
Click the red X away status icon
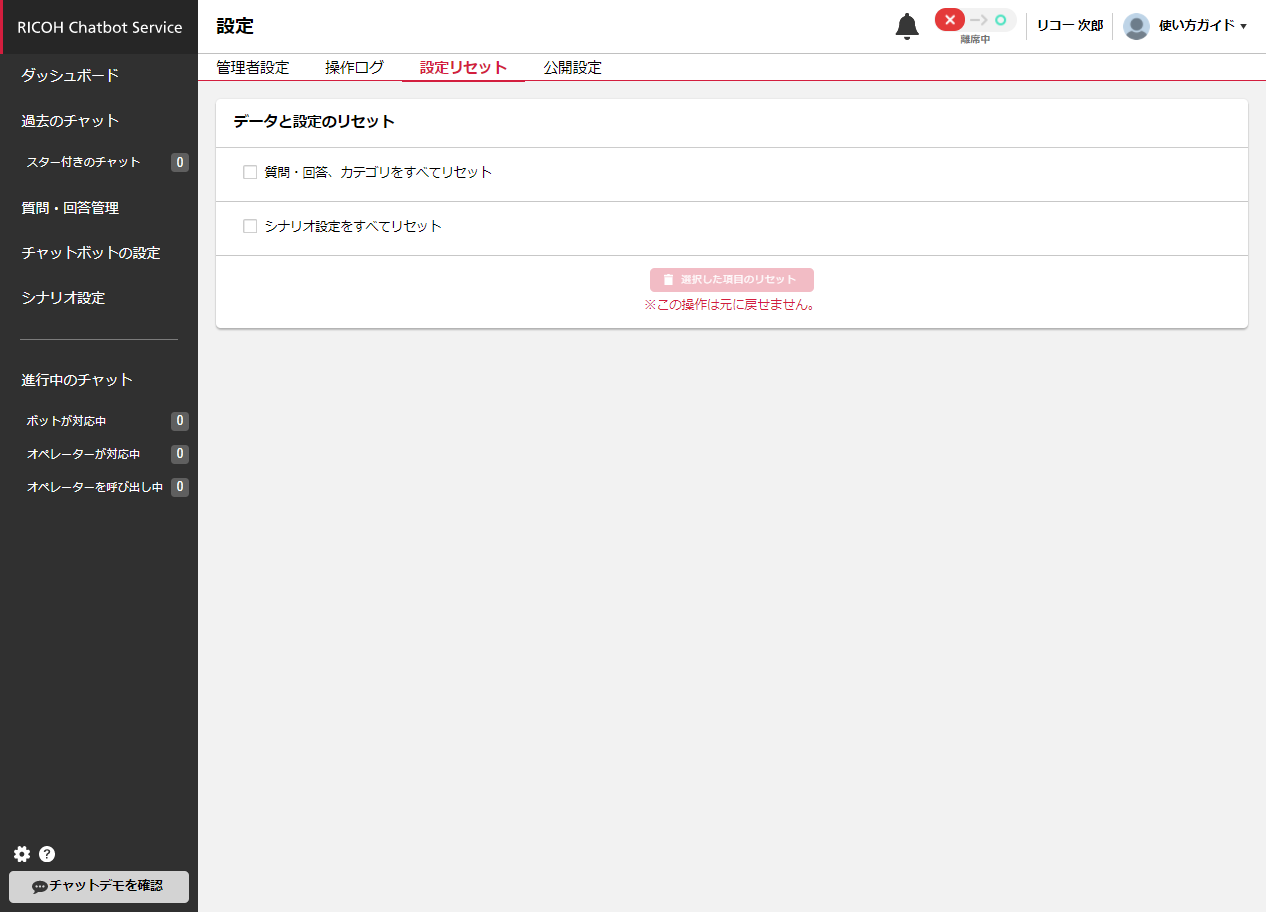[950, 20]
